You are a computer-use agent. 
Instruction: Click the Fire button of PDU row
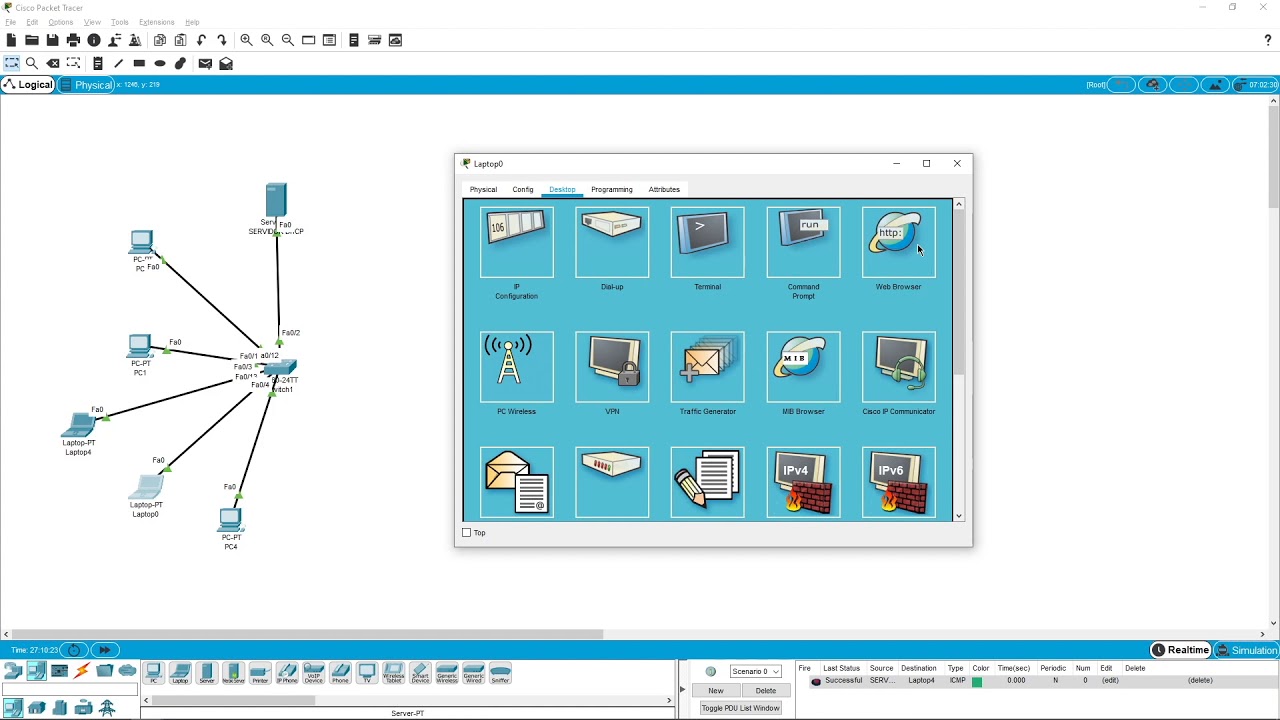[x=816, y=681]
